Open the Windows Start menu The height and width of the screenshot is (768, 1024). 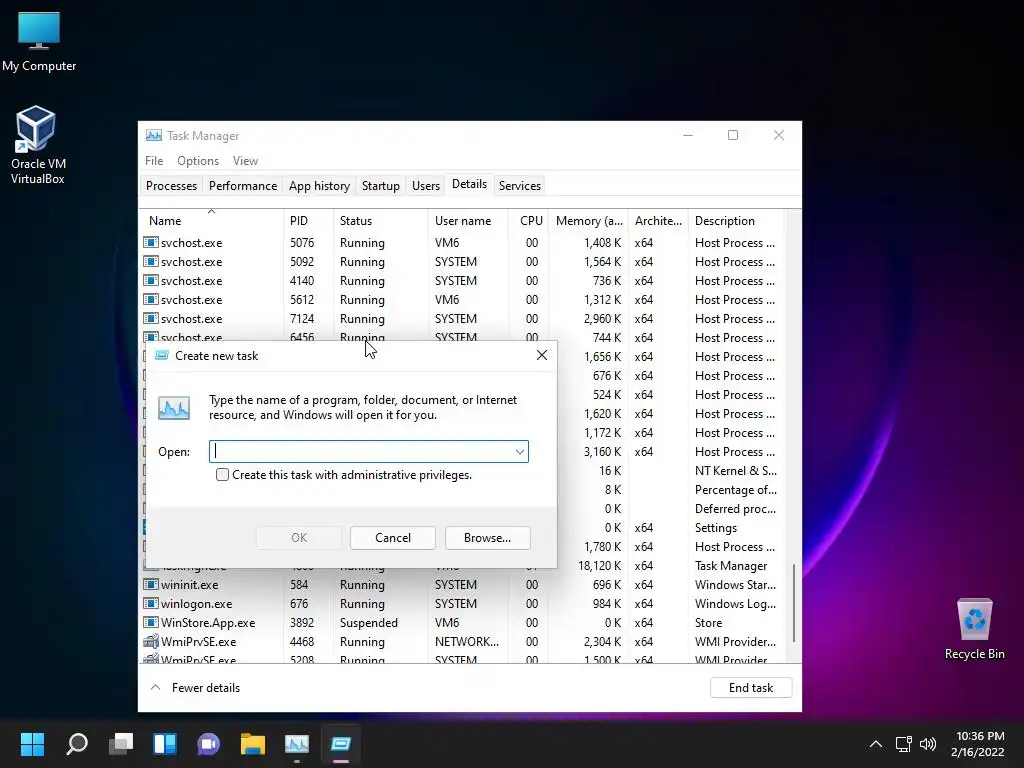pyautogui.click(x=32, y=744)
